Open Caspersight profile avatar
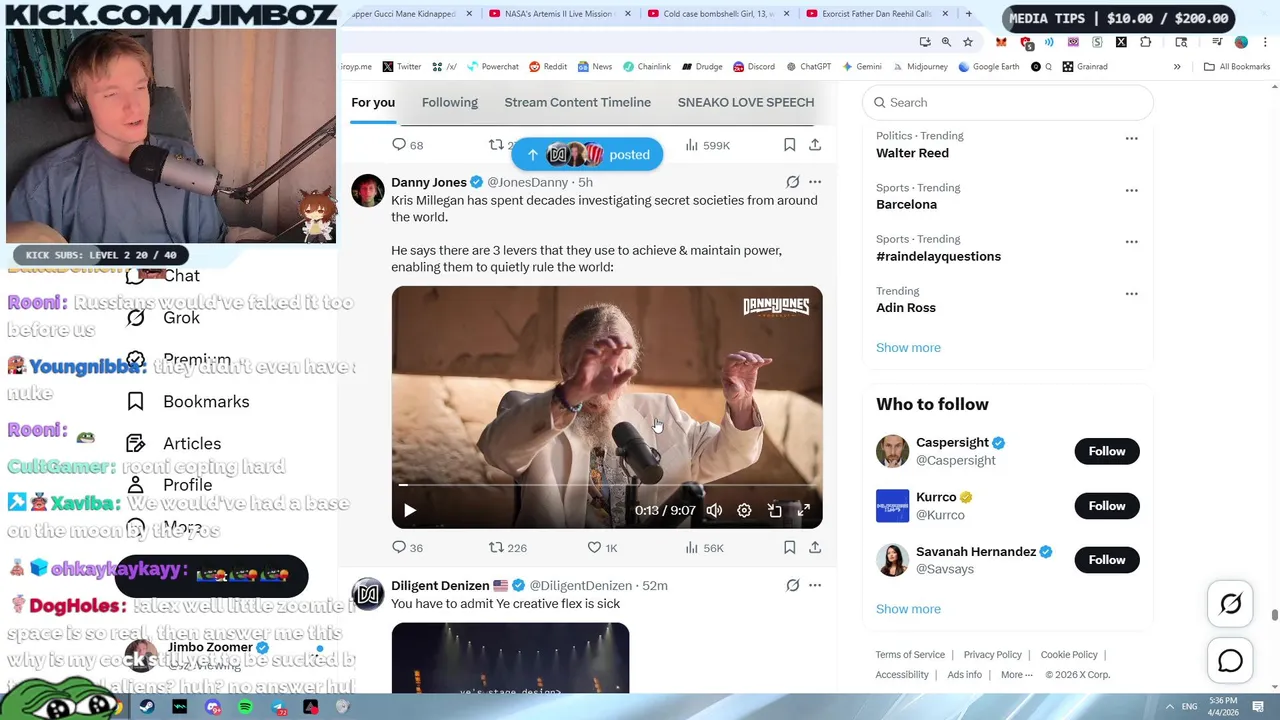Screen dimensions: 1280x720 point(892,451)
